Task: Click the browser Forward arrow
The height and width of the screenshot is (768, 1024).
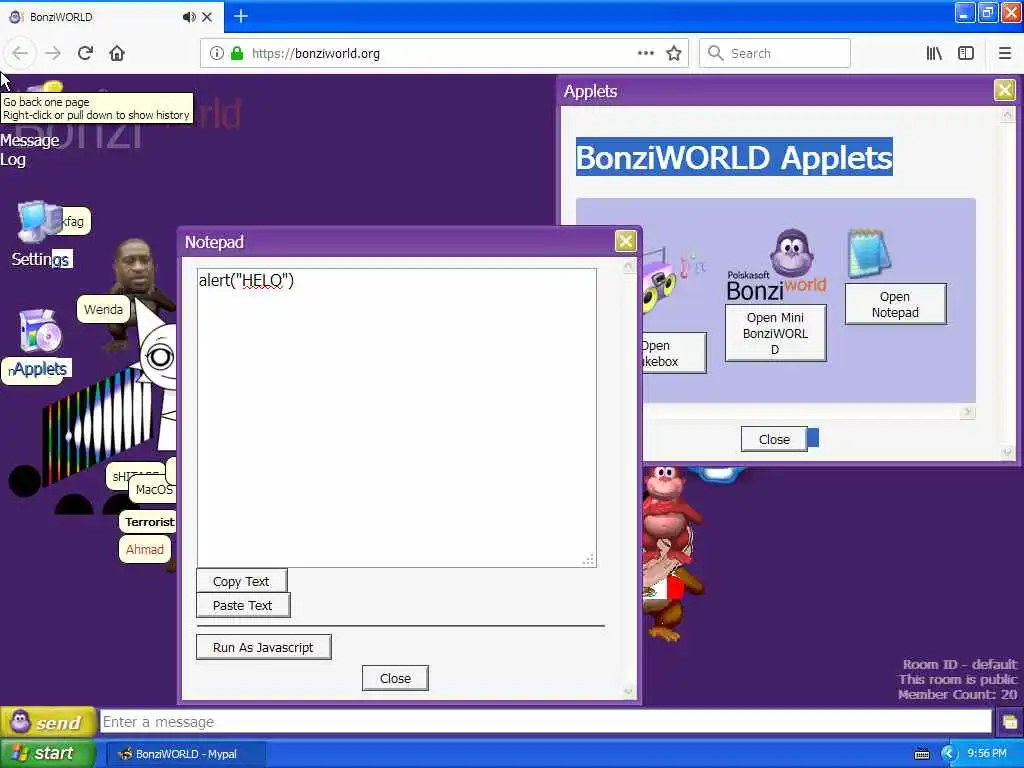Action: coord(53,53)
